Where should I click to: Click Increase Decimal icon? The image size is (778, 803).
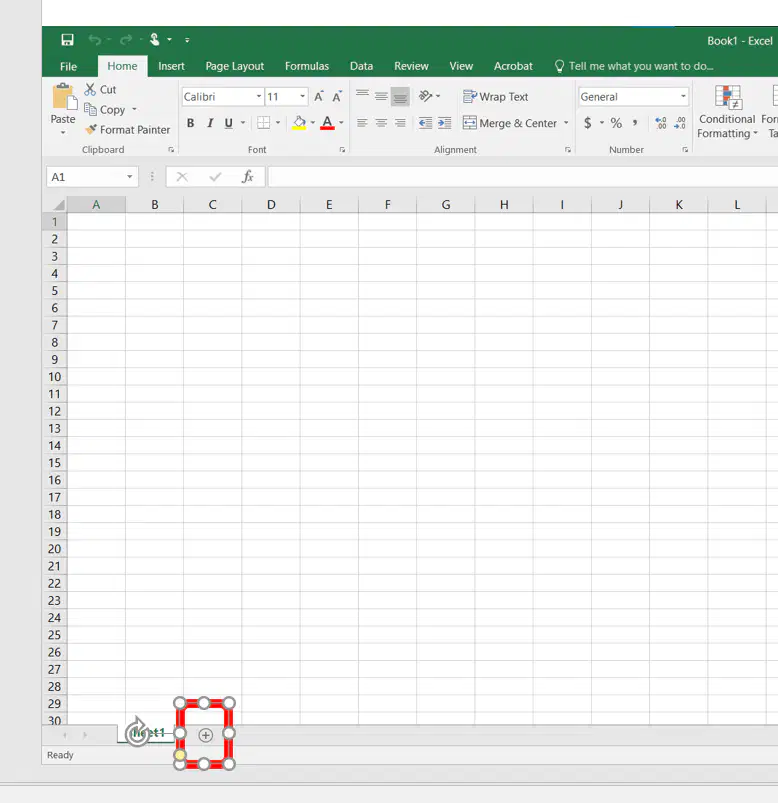(x=661, y=123)
